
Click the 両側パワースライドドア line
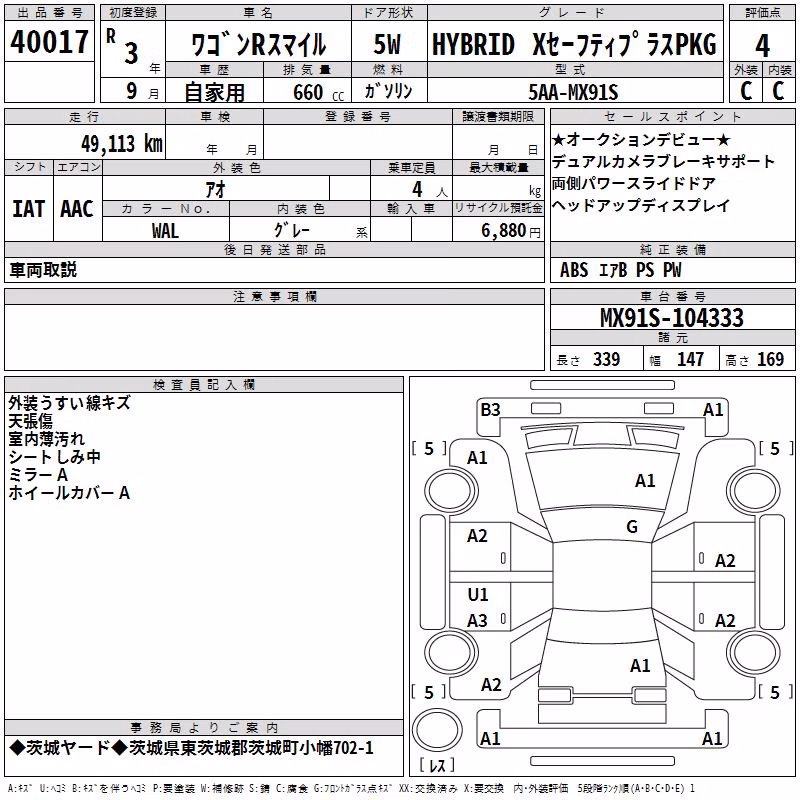tap(634, 183)
